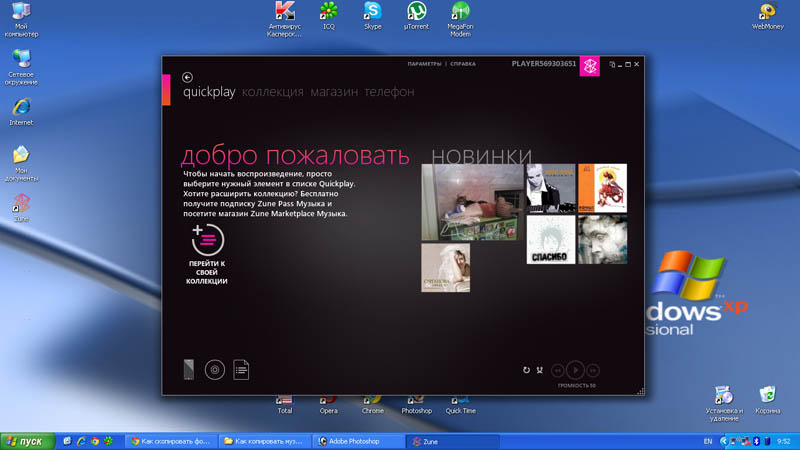The image size is (800, 450).
Task: Open the 'пуск' Start menu
Action: (x=28, y=441)
